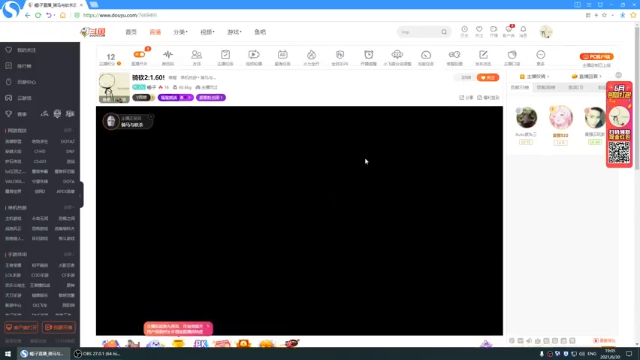640x360 pixels.
Task: Open the heart follow icon in header
Action: (479, 29)
